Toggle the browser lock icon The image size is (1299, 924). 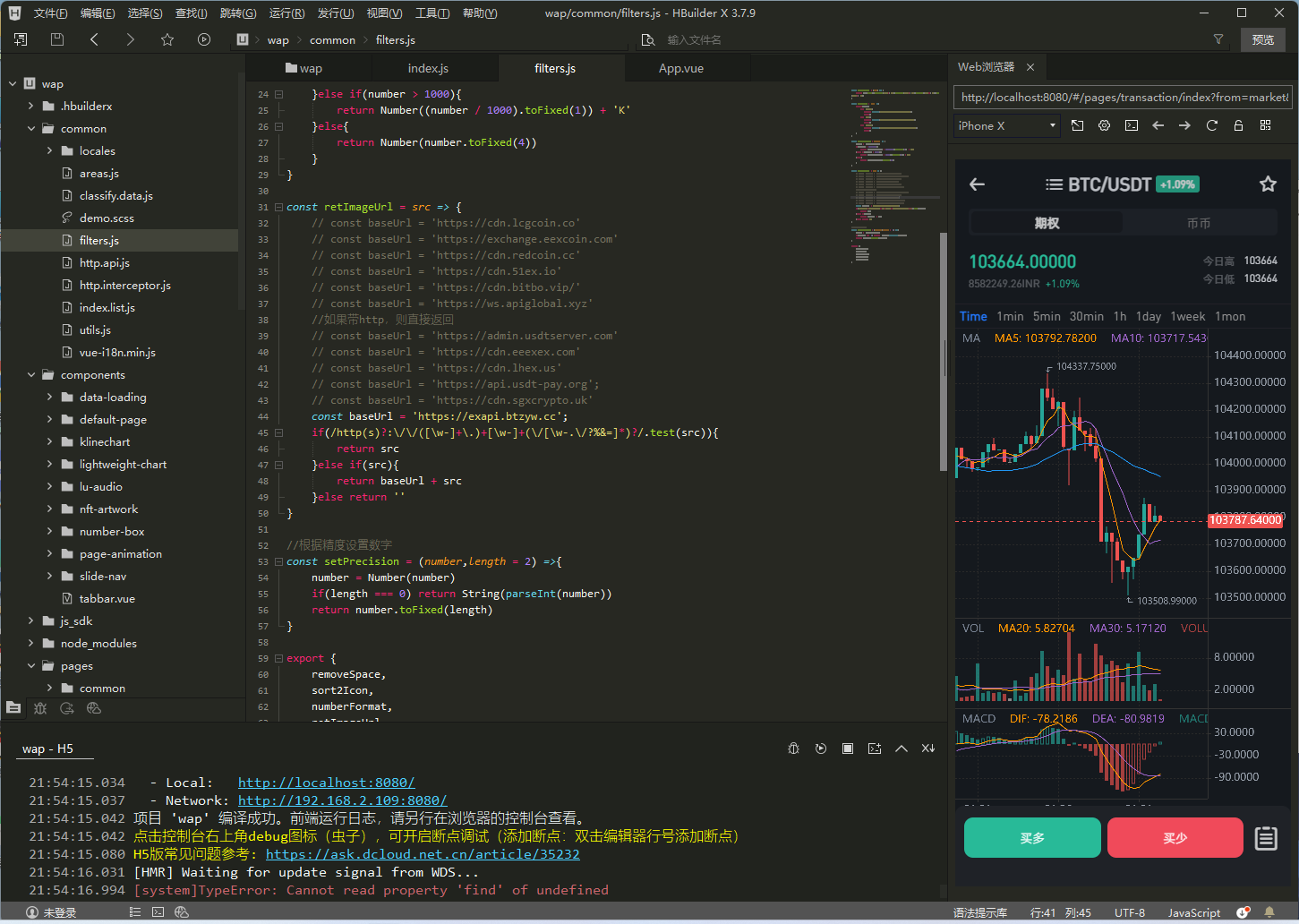pyautogui.click(x=1238, y=125)
